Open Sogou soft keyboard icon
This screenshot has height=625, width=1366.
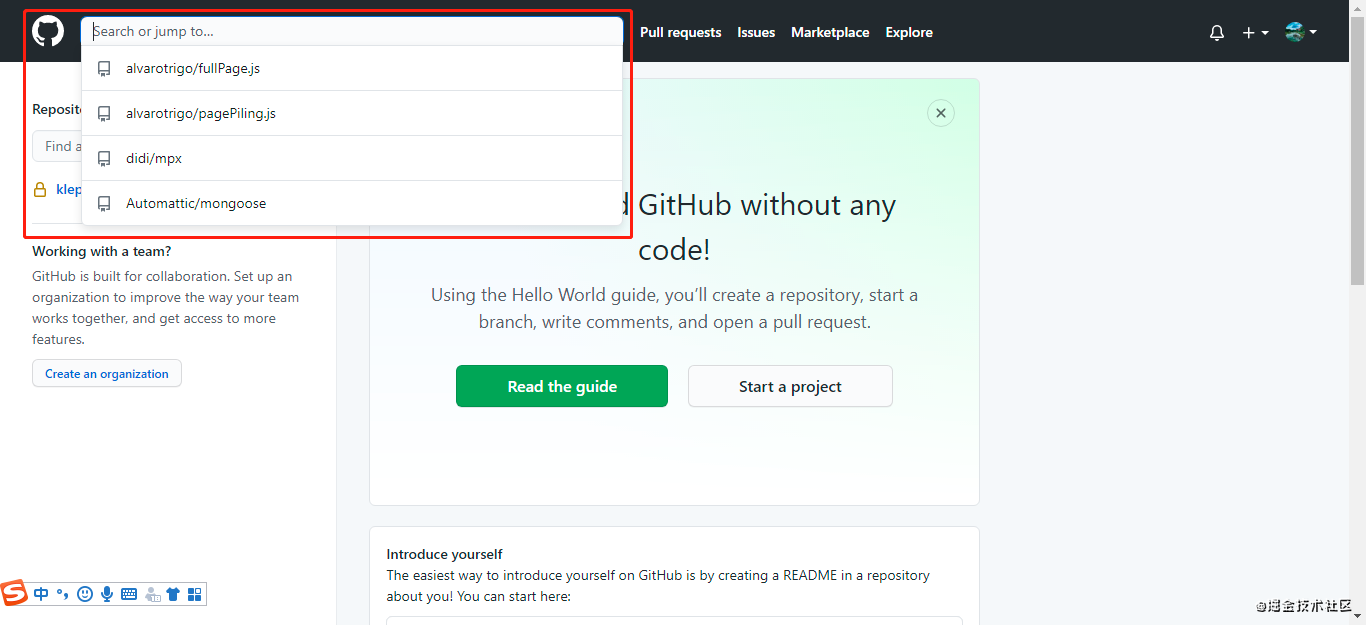pyautogui.click(x=129, y=594)
